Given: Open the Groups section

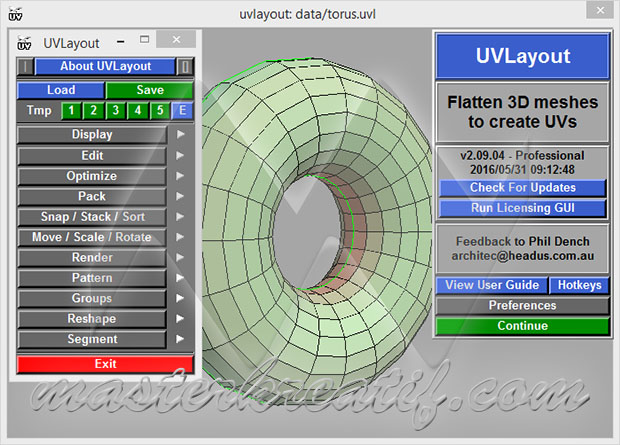Looking at the screenshot, I should (92, 298).
